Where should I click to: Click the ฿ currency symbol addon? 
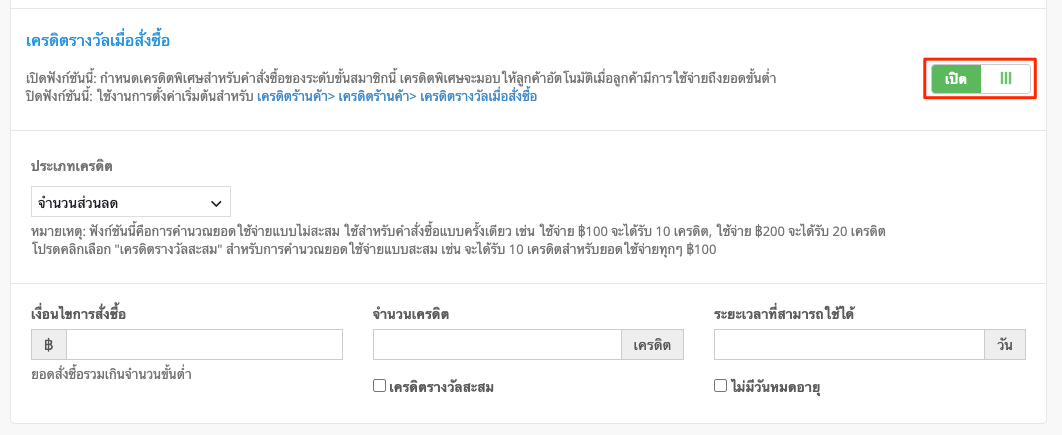tap(49, 345)
